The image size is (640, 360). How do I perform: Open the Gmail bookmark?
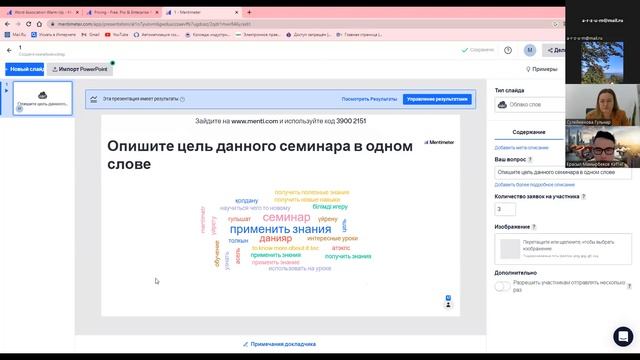click(90, 35)
